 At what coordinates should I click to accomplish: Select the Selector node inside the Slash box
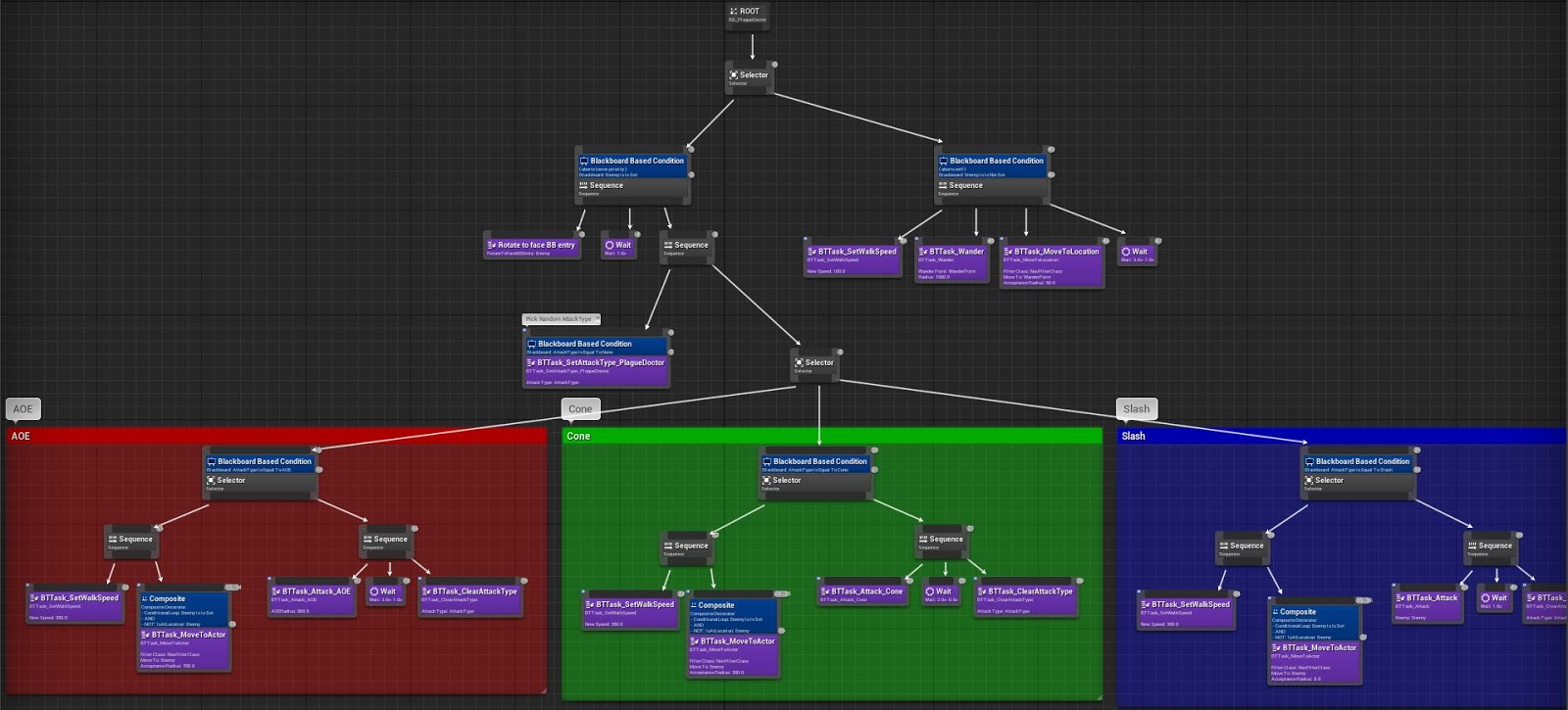point(1358,486)
